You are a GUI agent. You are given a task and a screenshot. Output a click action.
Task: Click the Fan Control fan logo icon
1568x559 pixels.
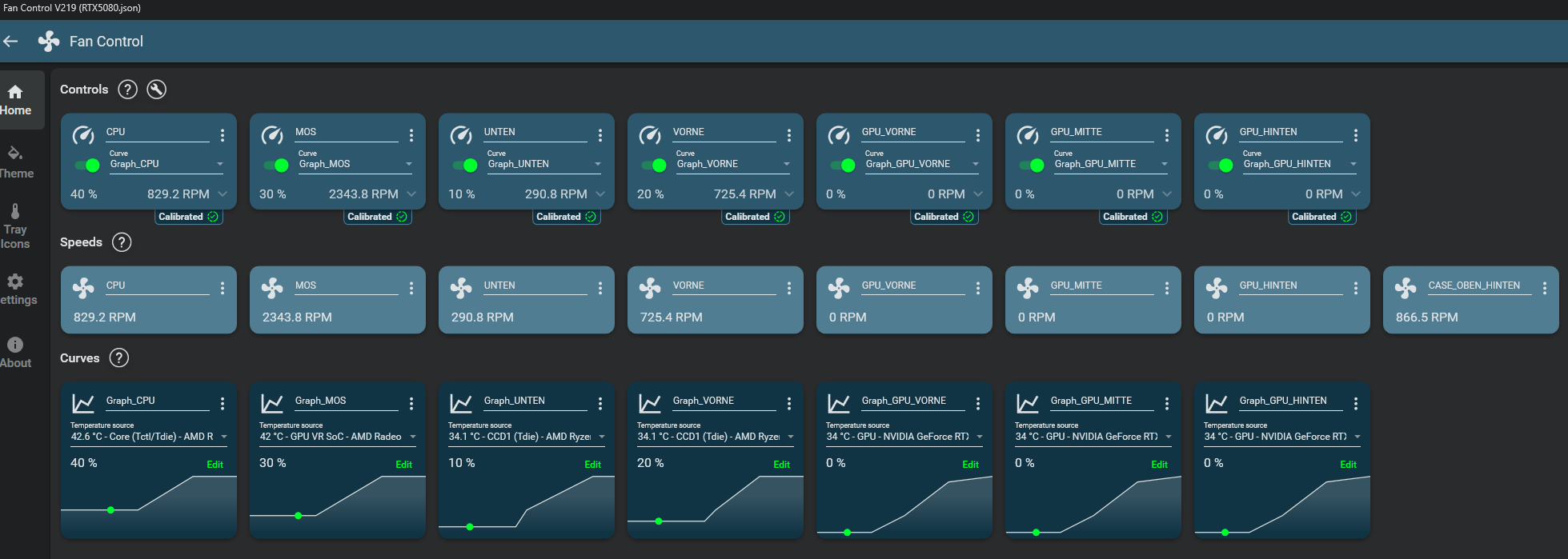[49, 41]
